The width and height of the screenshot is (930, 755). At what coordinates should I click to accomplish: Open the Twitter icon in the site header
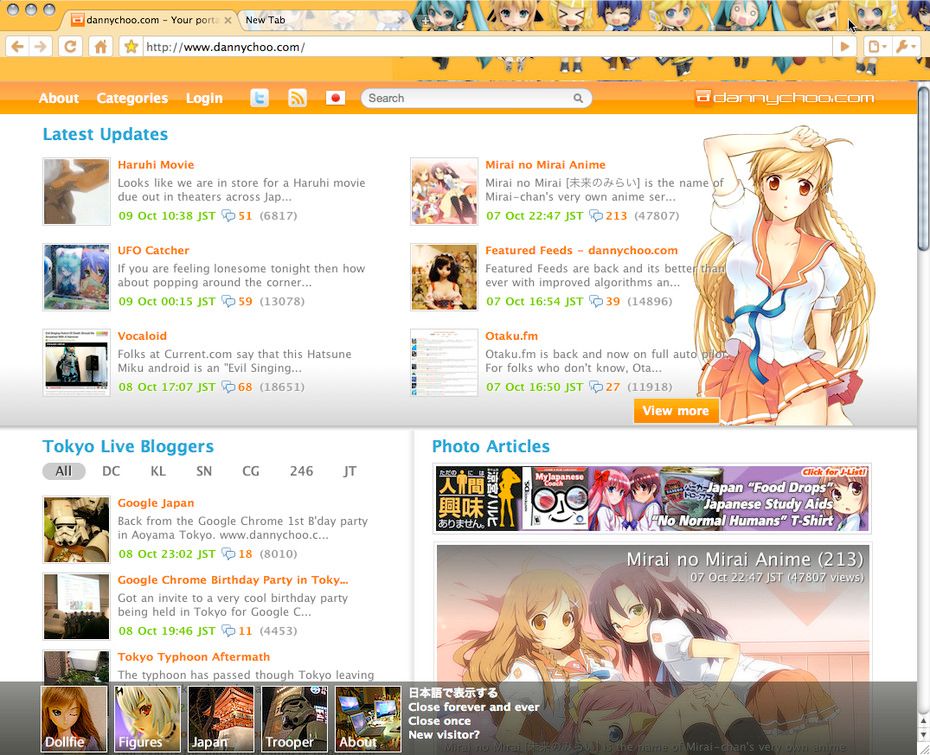[259, 98]
